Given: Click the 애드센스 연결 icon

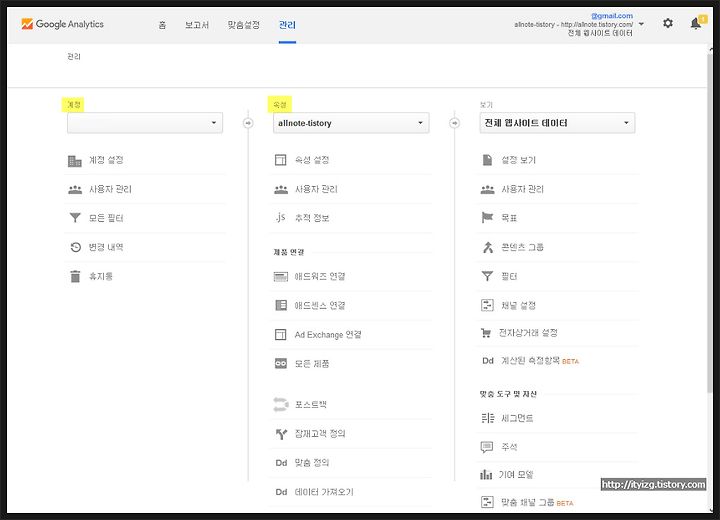Looking at the screenshot, I should (x=281, y=305).
